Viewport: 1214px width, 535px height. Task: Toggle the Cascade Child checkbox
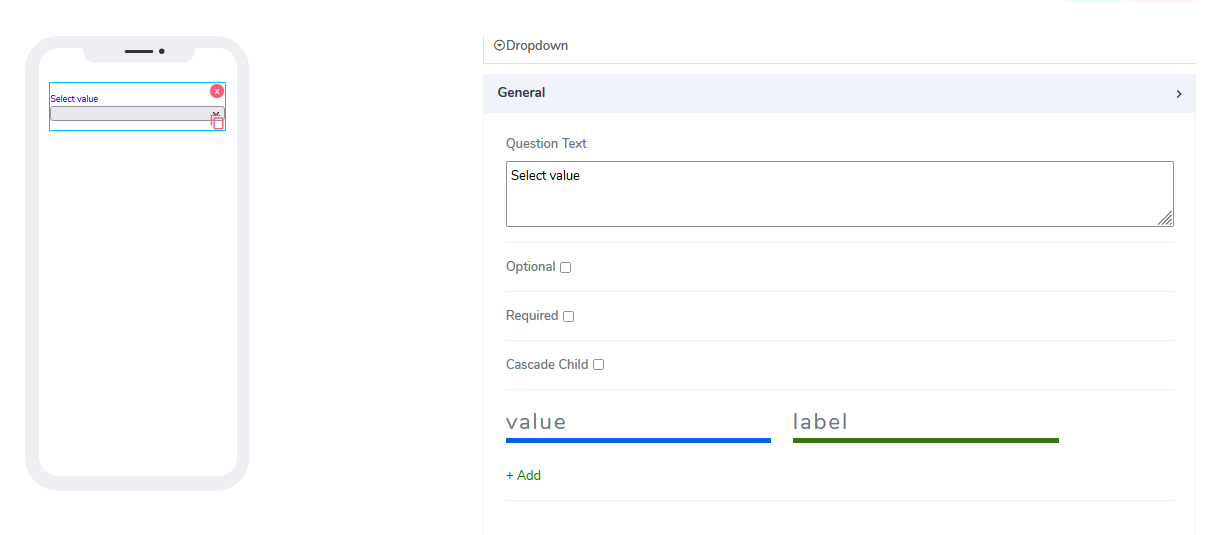598,365
